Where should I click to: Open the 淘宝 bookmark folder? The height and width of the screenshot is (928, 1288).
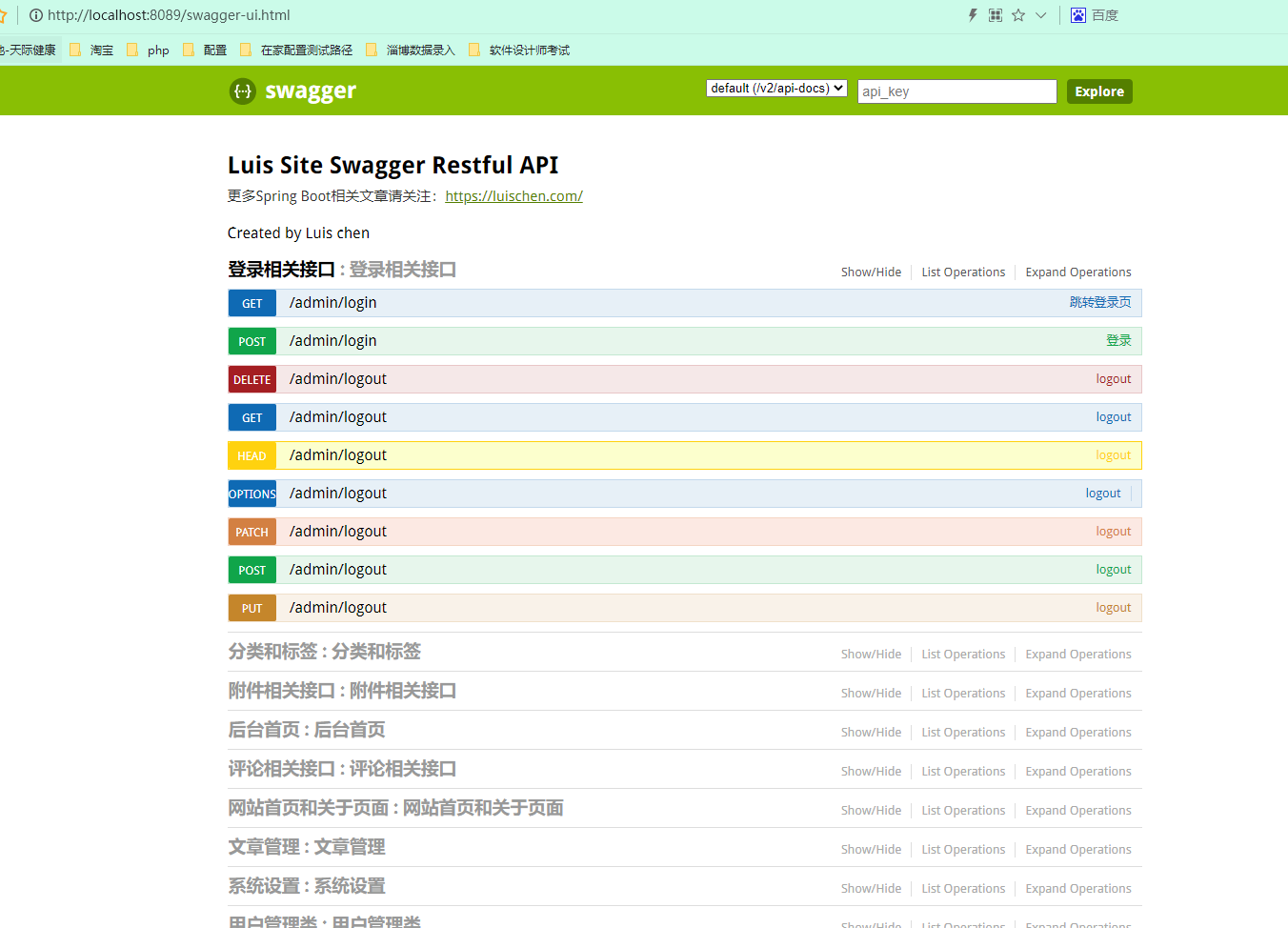[x=91, y=50]
